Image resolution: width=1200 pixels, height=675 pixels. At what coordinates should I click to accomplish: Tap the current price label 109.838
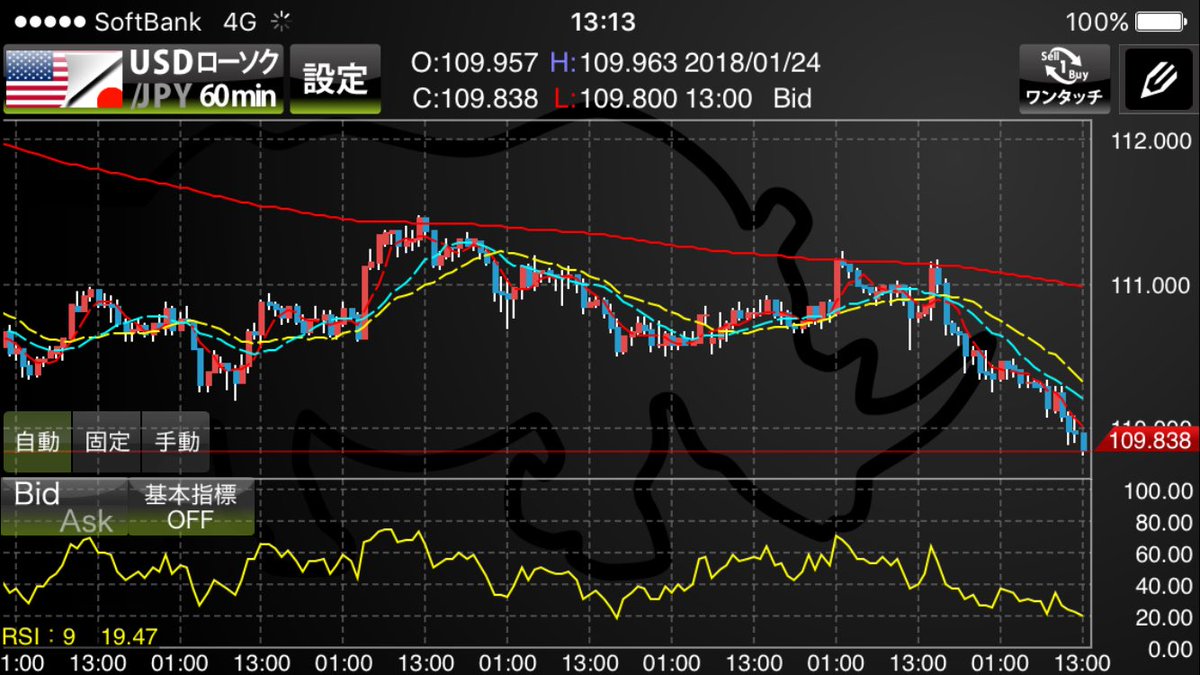point(1148,441)
